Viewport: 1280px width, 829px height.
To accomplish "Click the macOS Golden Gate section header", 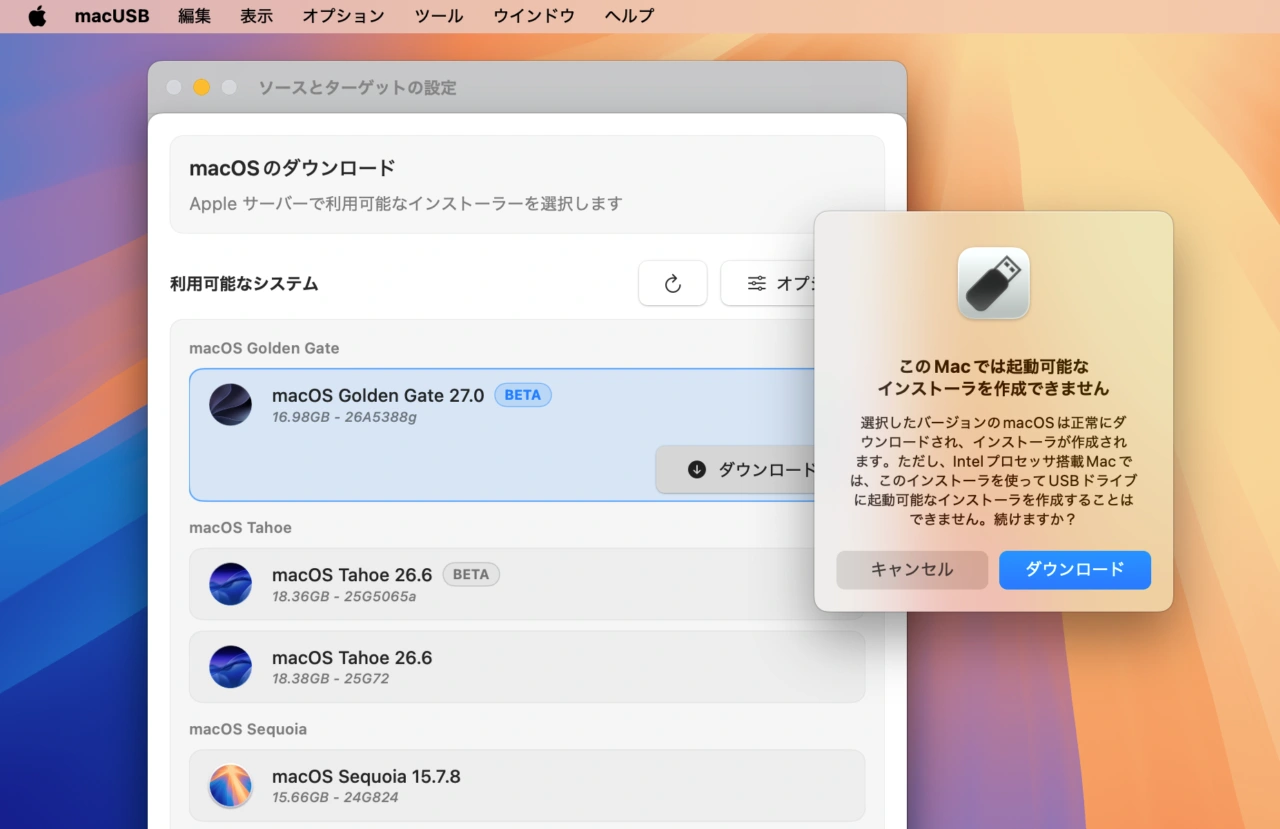I will pos(264,348).
